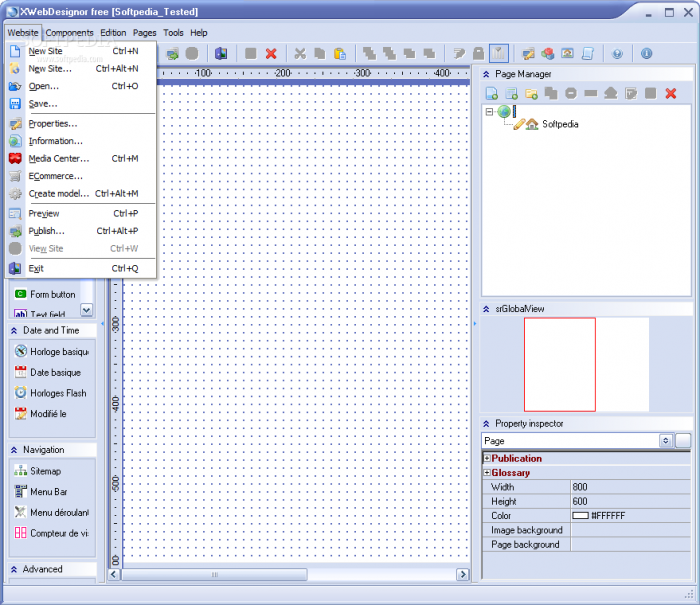Choose Media Center from Website menu

(x=58, y=159)
